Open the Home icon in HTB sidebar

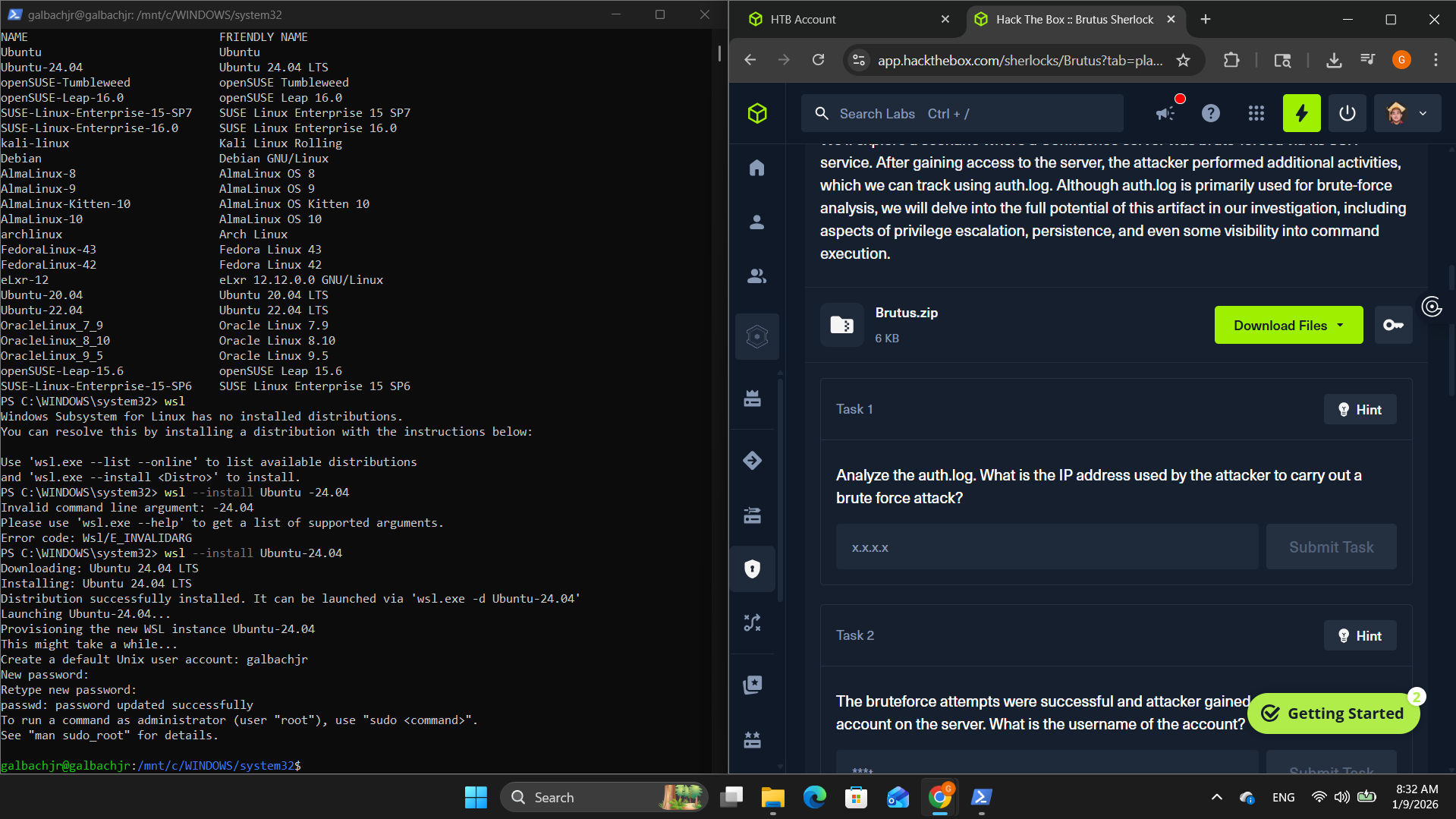click(756, 168)
